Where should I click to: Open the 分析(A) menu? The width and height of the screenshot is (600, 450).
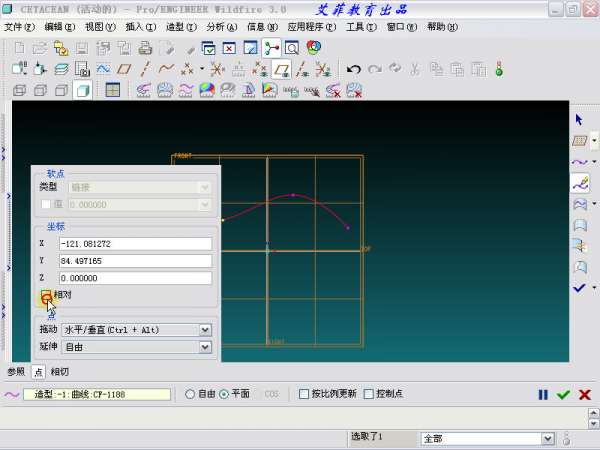pyautogui.click(x=222, y=27)
